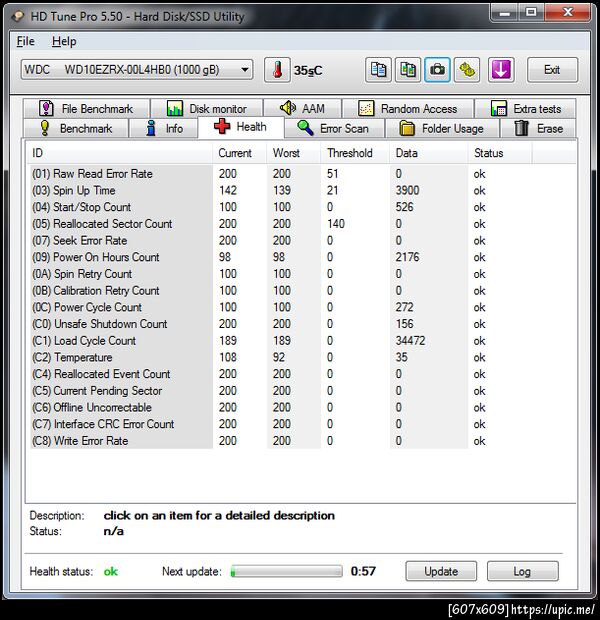Sort by ID column header
Viewport: 600px width, 620px height.
(x=120, y=153)
